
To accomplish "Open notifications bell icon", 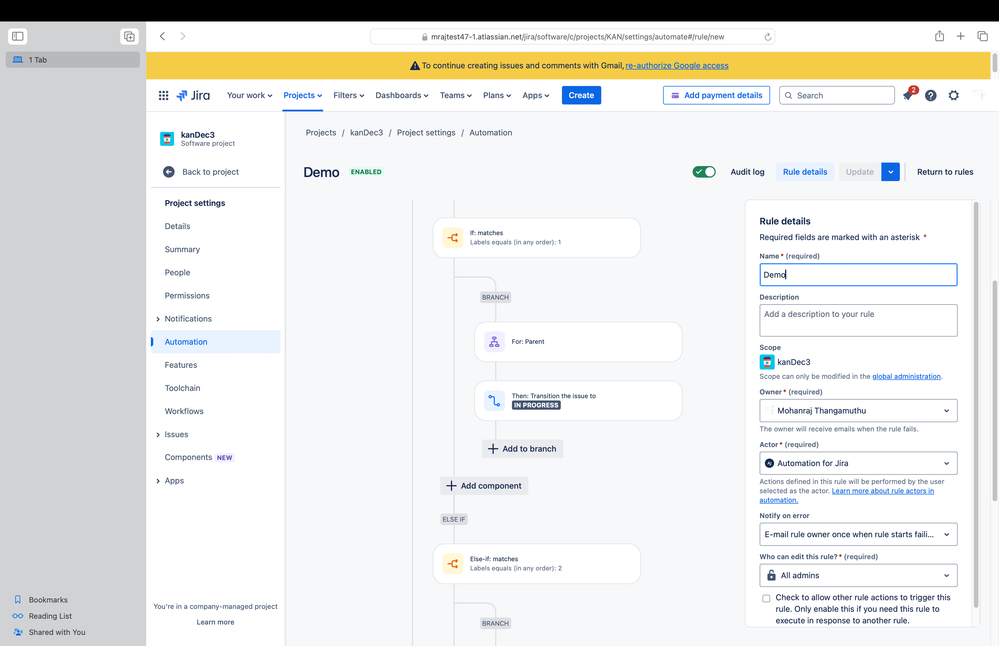I will (909, 96).
